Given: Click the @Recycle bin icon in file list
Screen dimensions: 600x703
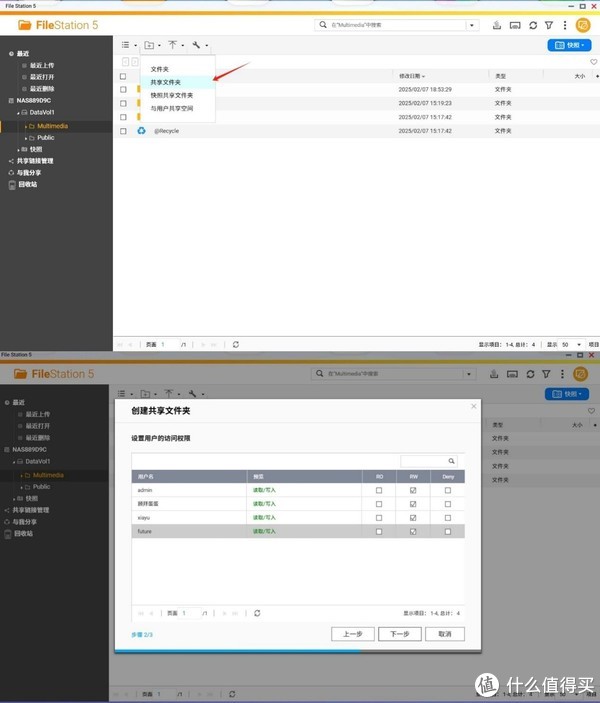Looking at the screenshot, I should 142,131.
